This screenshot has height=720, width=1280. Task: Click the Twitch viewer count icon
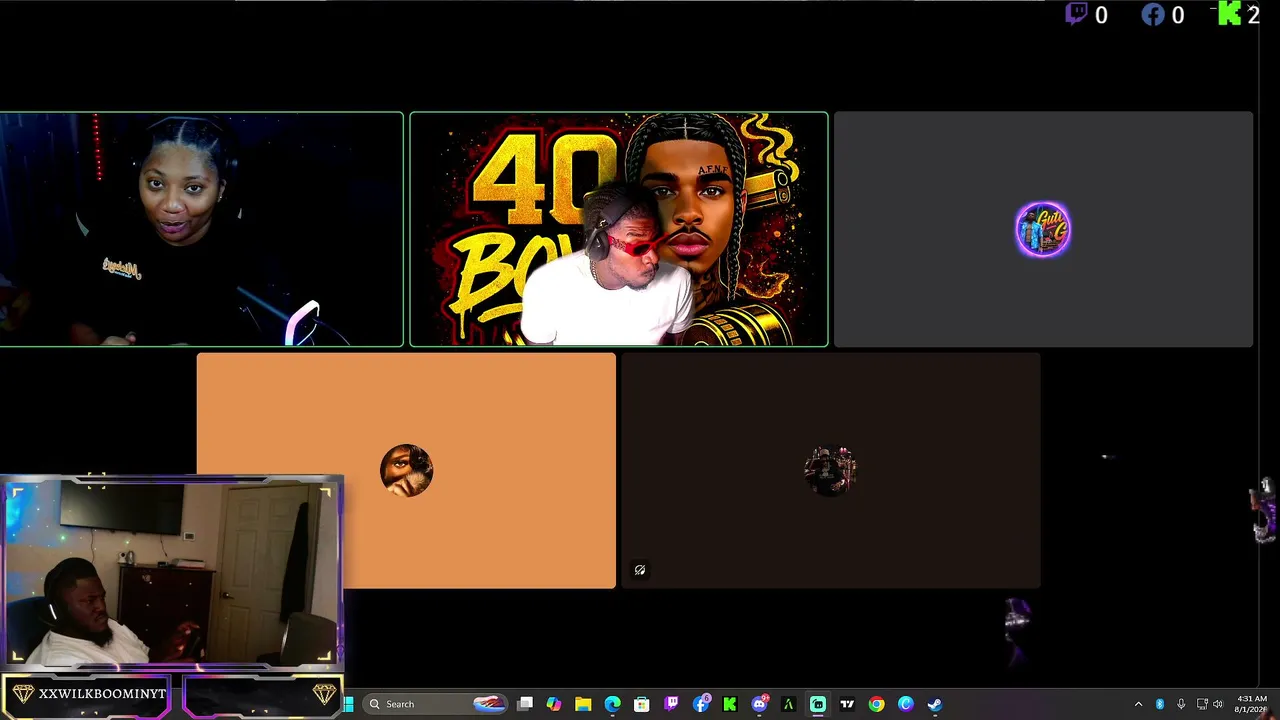point(1076,14)
